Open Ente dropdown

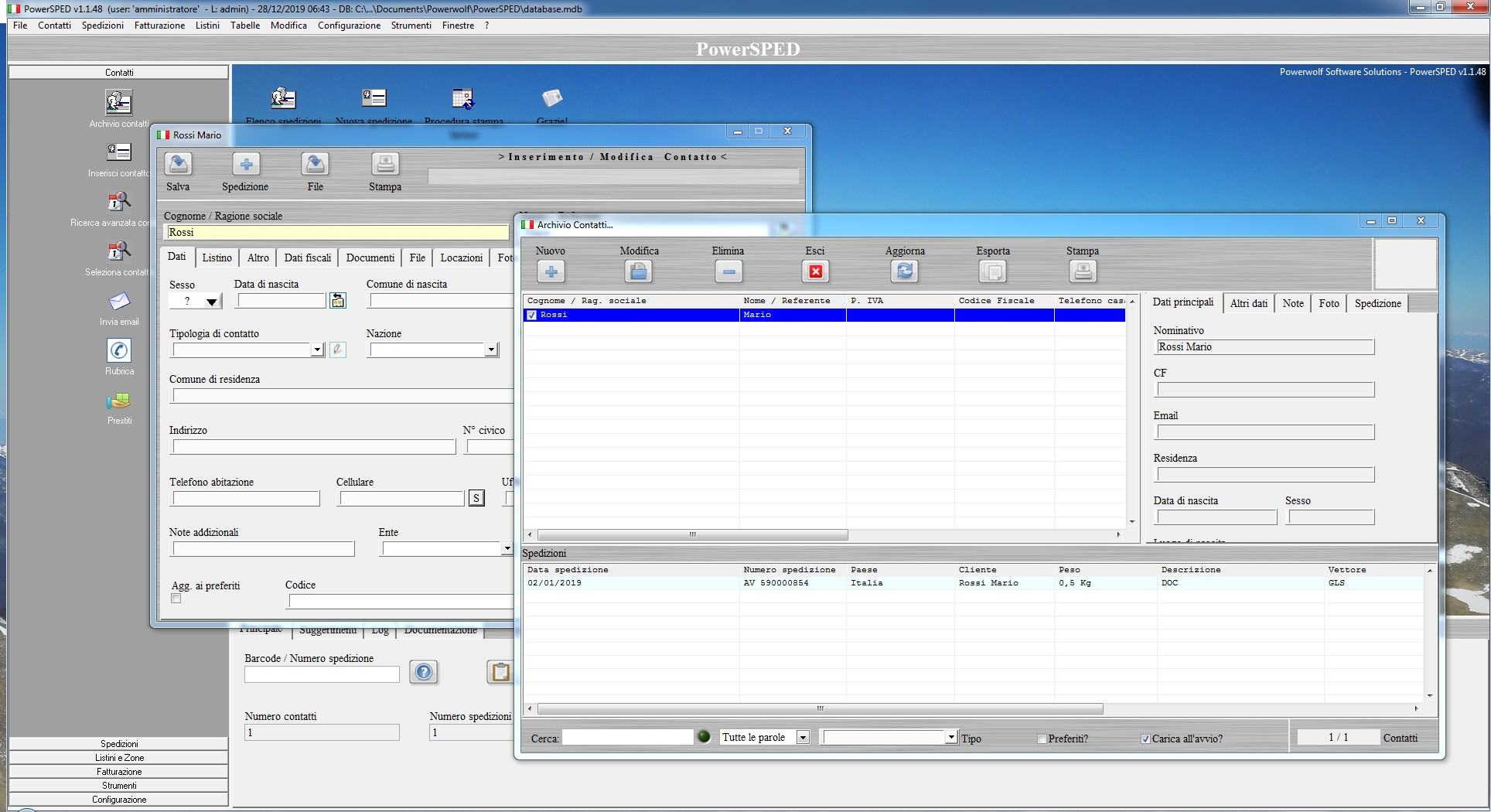pyautogui.click(x=507, y=549)
